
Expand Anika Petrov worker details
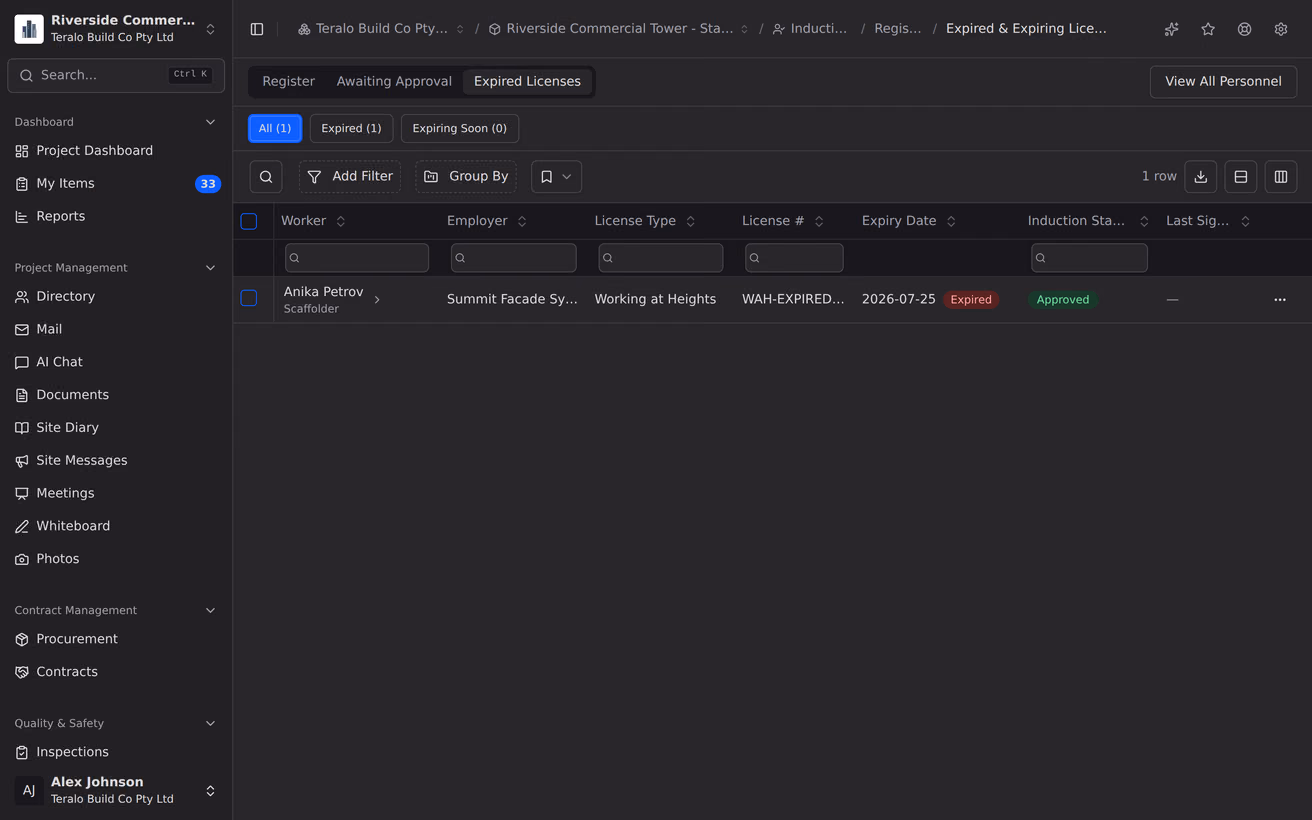(x=377, y=300)
